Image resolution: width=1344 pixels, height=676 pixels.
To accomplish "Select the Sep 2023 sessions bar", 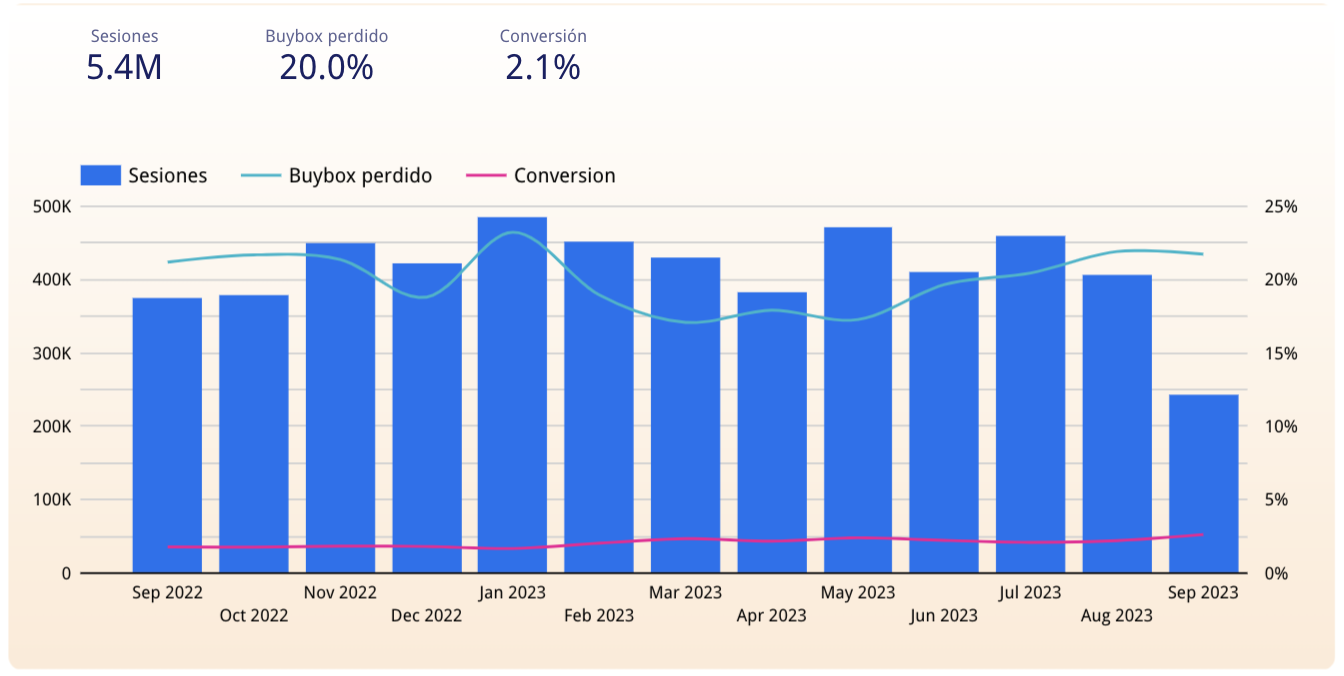I will coord(1203,484).
